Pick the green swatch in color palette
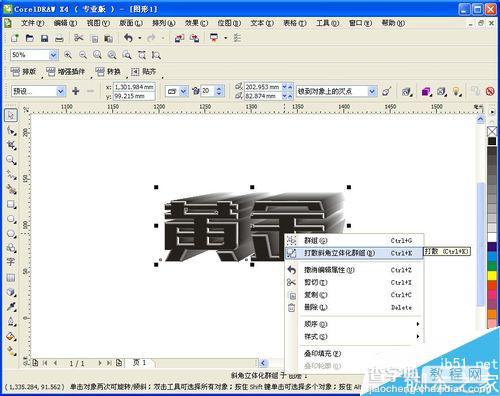Screen dimensions: 500x396 pyautogui.click(x=492, y=266)
